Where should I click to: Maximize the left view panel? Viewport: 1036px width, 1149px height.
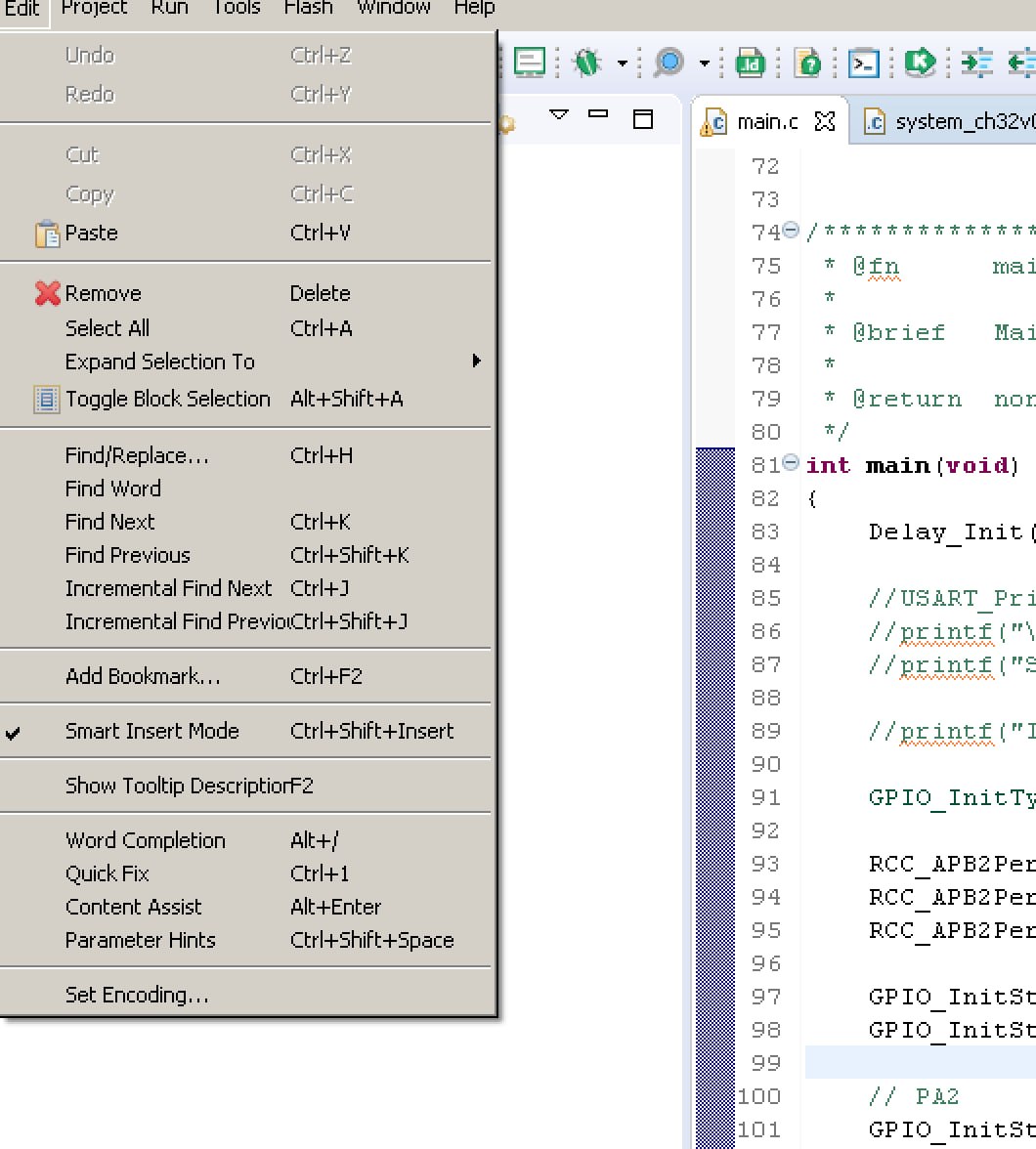point(643,119)
